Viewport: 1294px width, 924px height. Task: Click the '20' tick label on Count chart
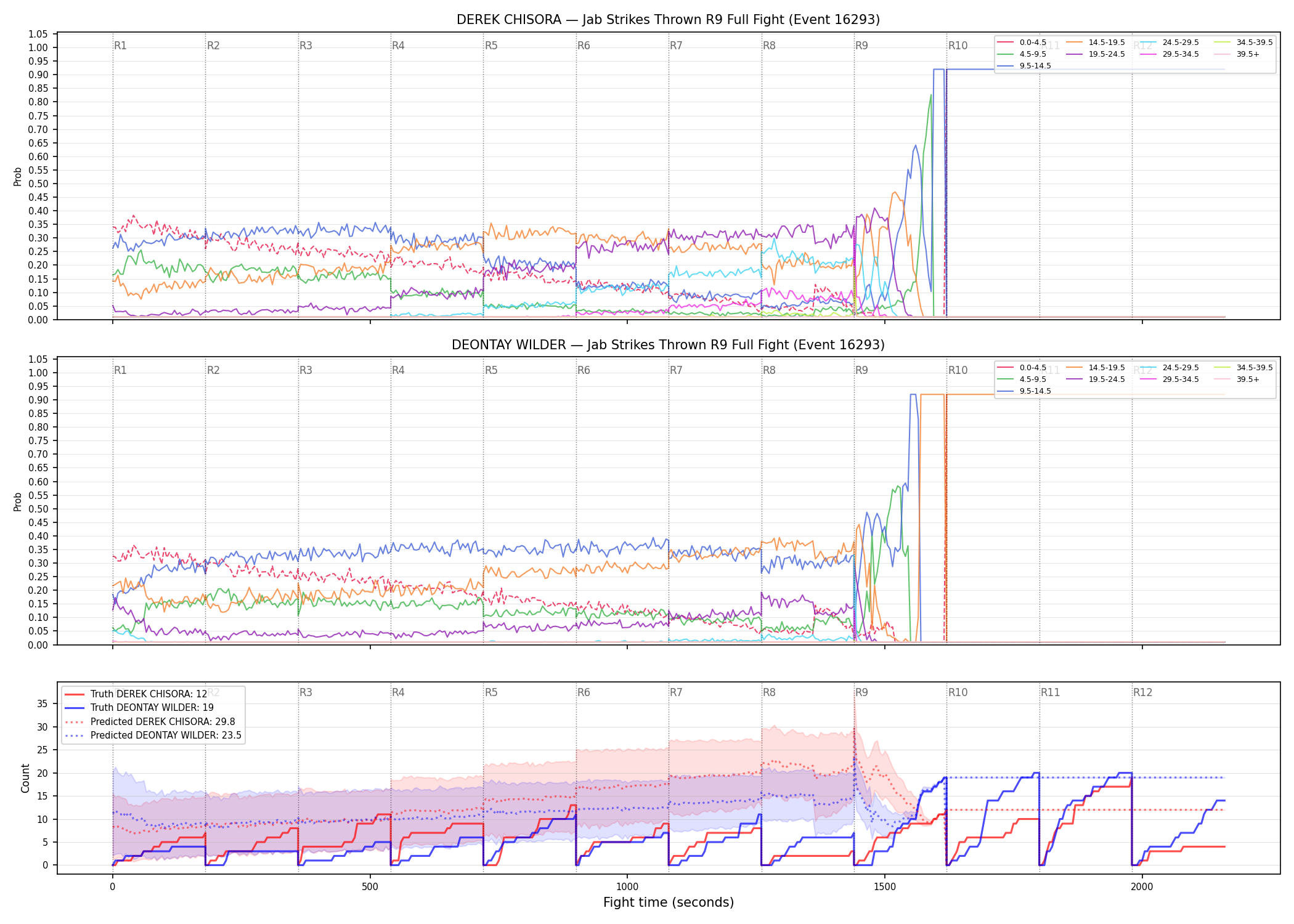[43, 773]
